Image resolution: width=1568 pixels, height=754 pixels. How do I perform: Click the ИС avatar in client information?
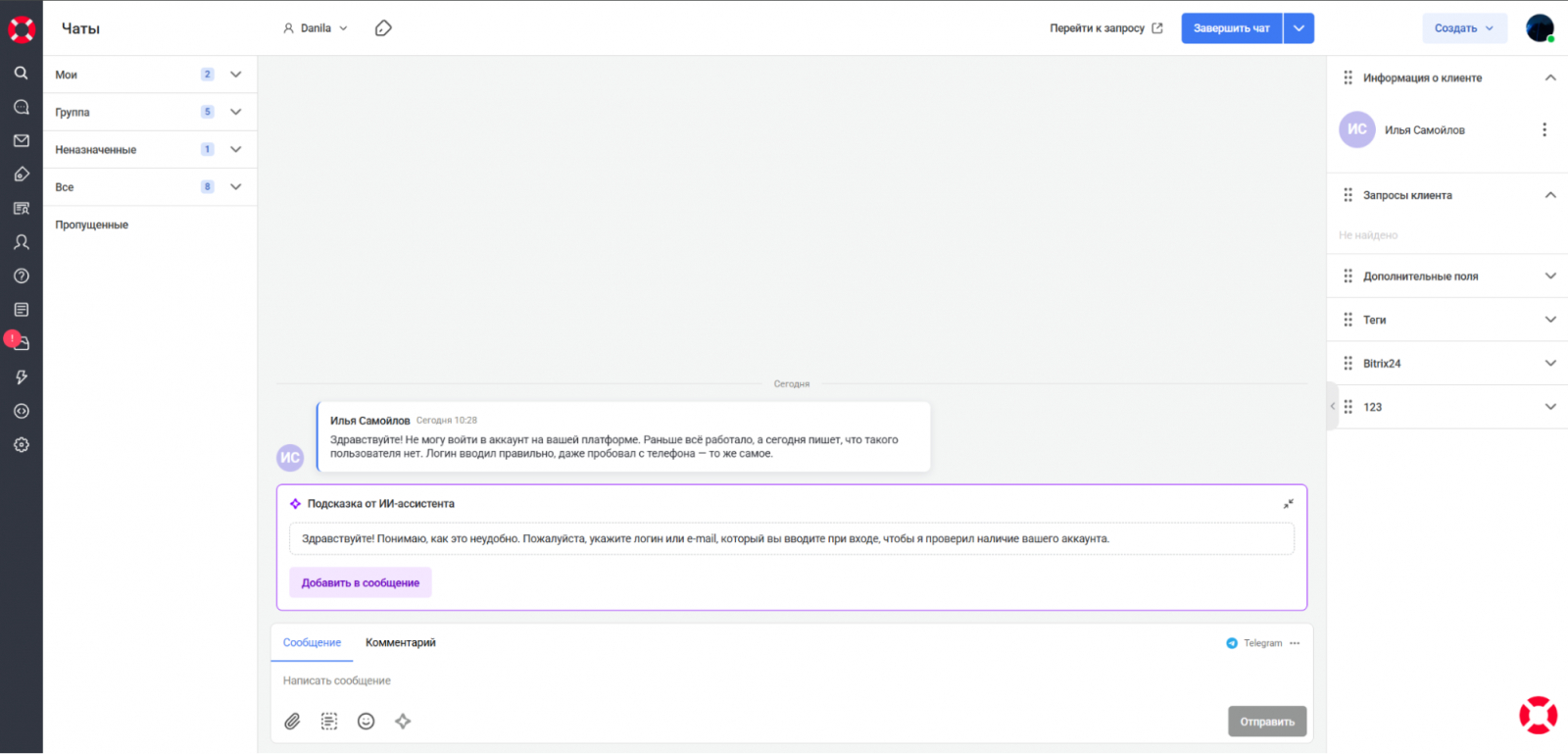(x=1357, y=129)
